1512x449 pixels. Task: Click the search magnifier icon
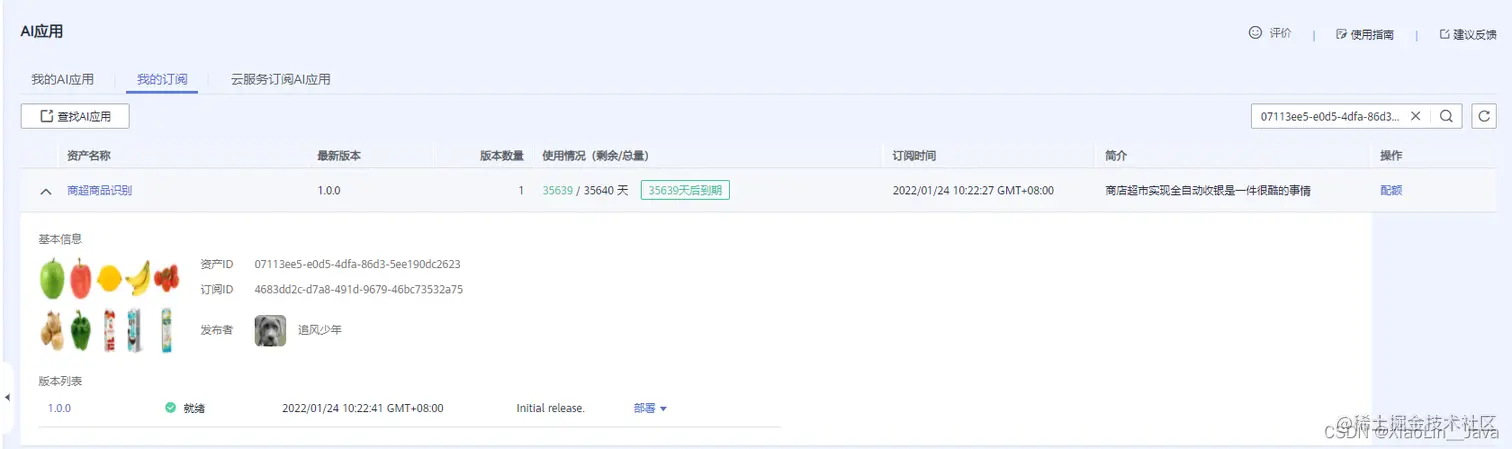[1446, 116]
